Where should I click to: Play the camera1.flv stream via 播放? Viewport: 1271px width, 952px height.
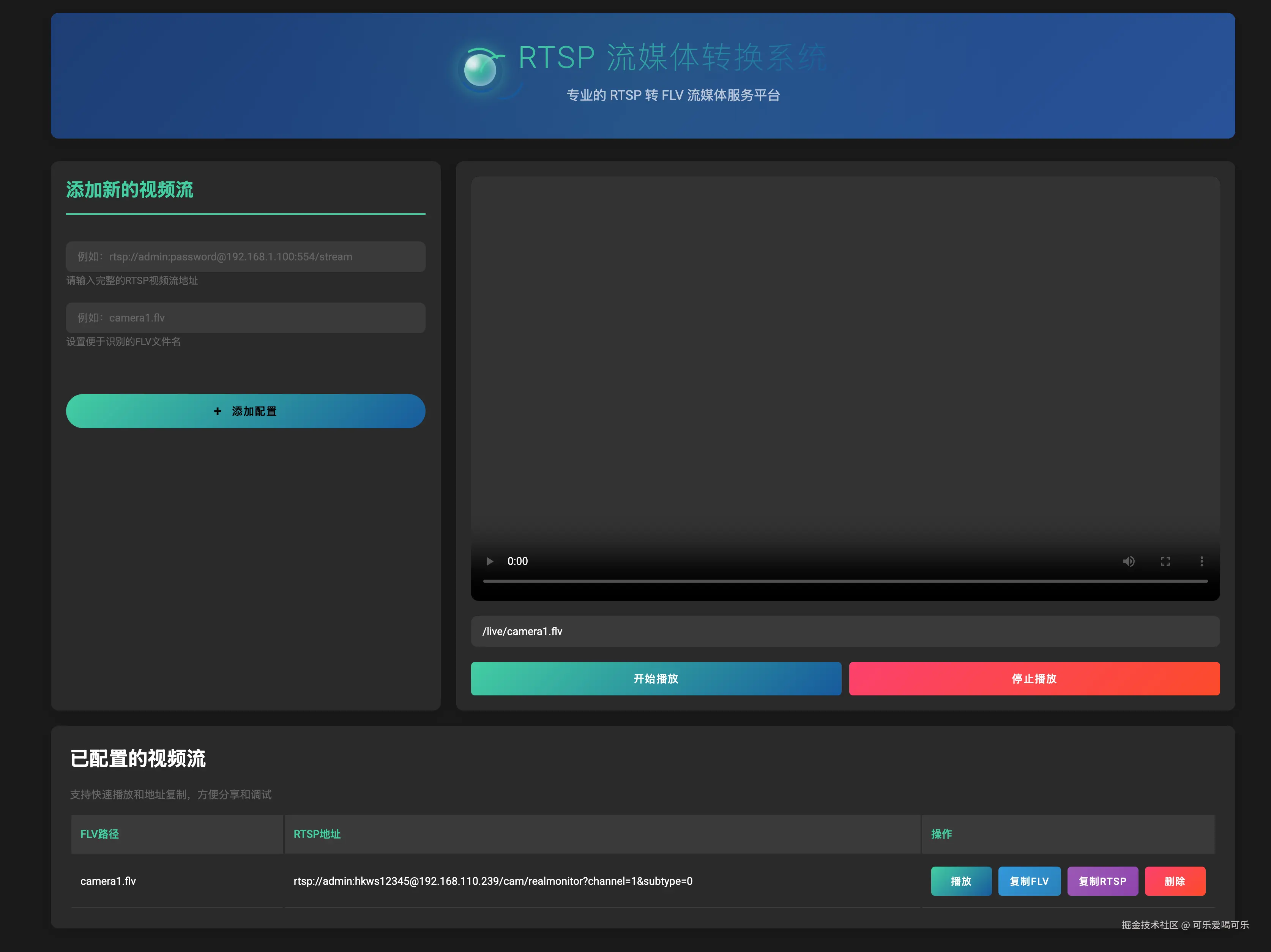[961, 881]
